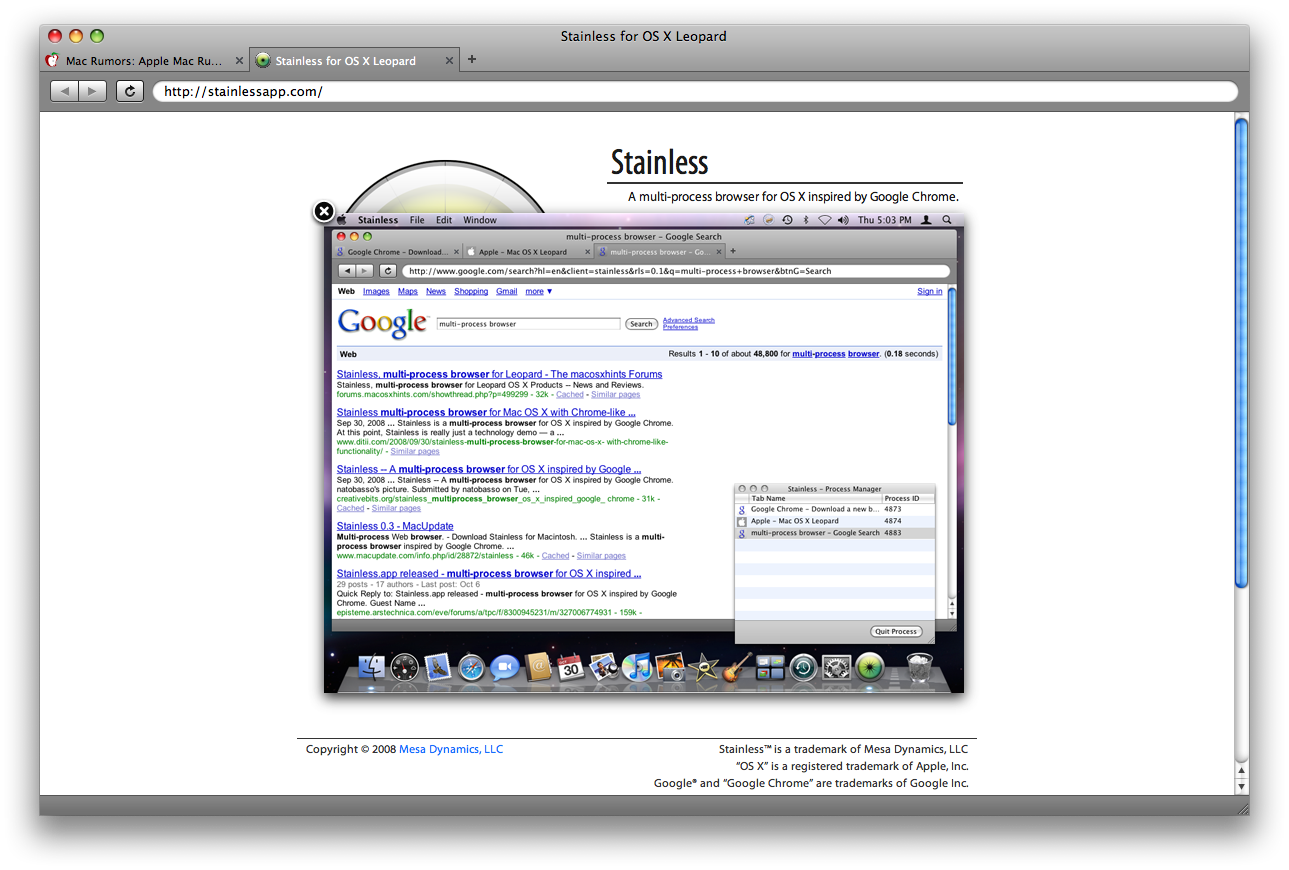1289x870 pixels.
Task: Open the Stainless menu in the pictured menu bar
Action: pos(378,220)
